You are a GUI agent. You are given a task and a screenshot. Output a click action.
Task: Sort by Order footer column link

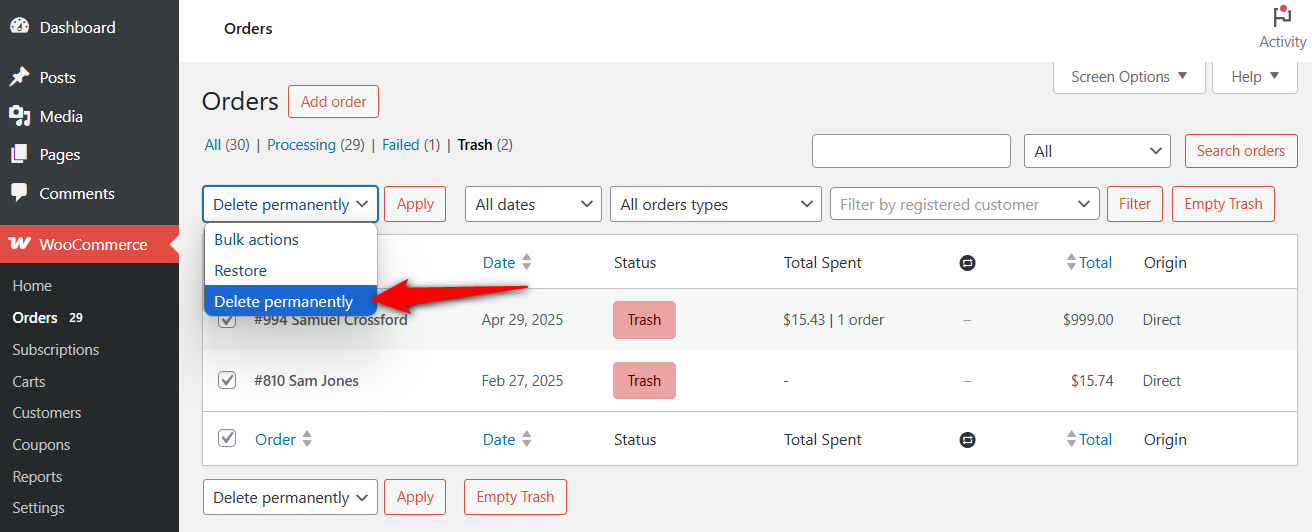[275, 439]
